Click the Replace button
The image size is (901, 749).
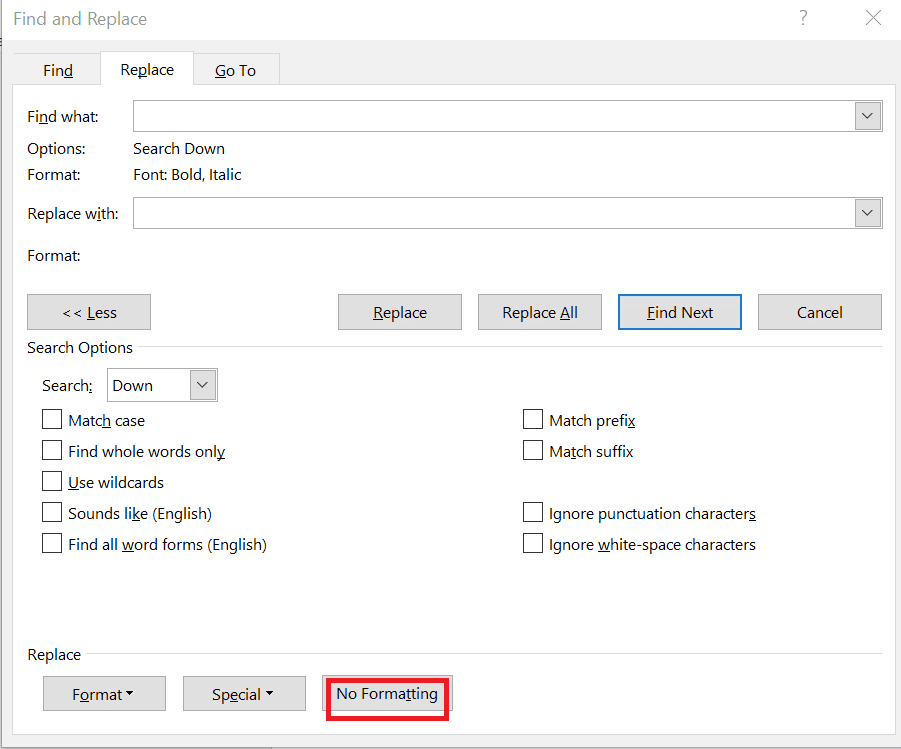coord(400,312)
